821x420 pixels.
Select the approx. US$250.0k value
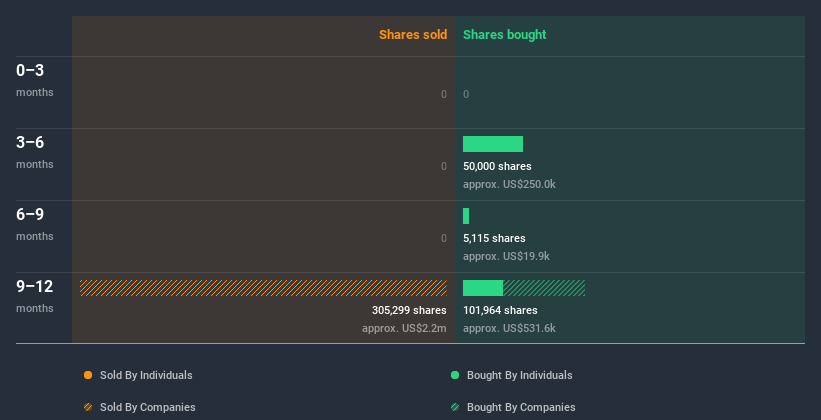click(509, 184)
